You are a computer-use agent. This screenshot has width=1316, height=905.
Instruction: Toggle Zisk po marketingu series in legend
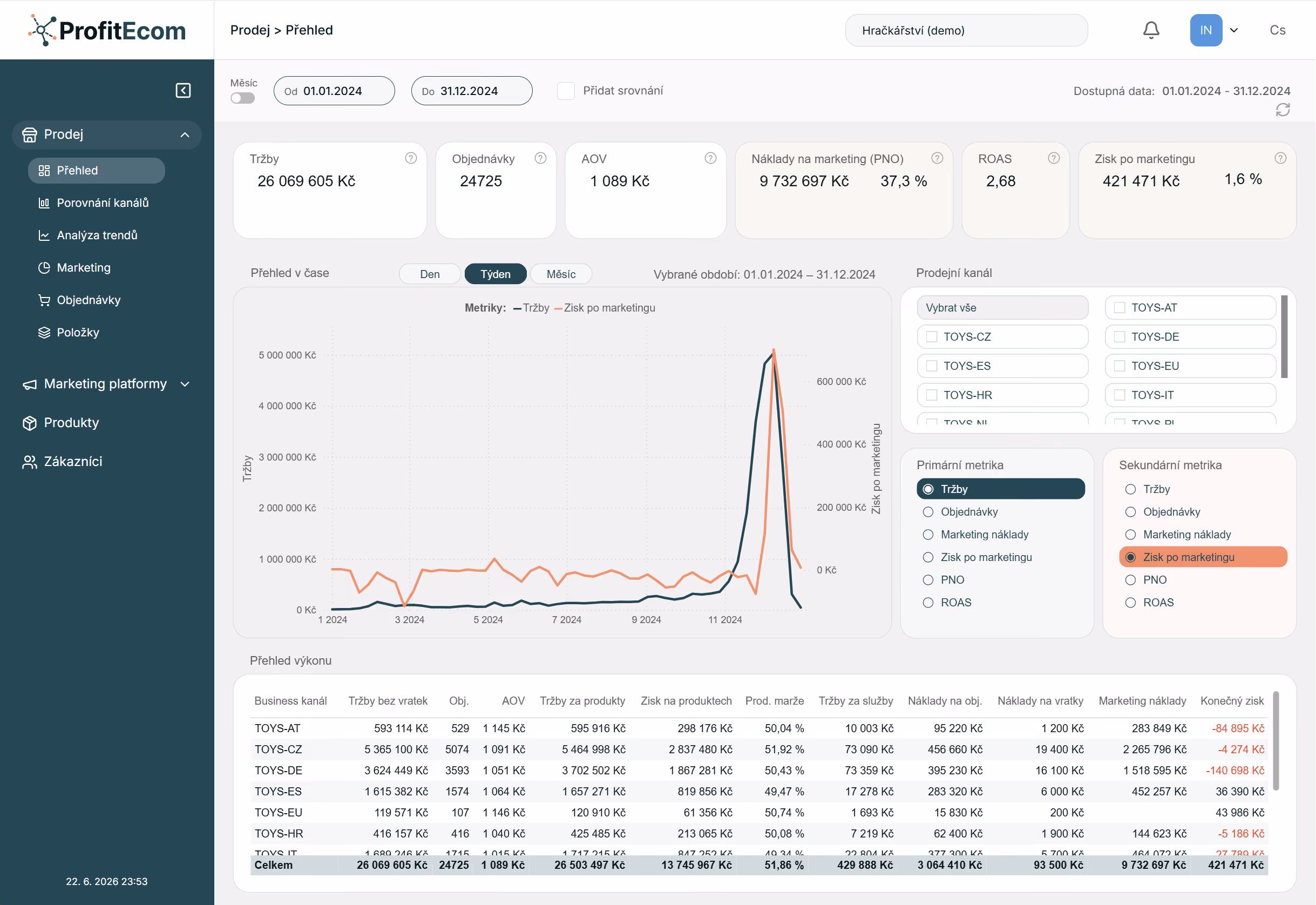pyautogui.click(x=604, y=308)
